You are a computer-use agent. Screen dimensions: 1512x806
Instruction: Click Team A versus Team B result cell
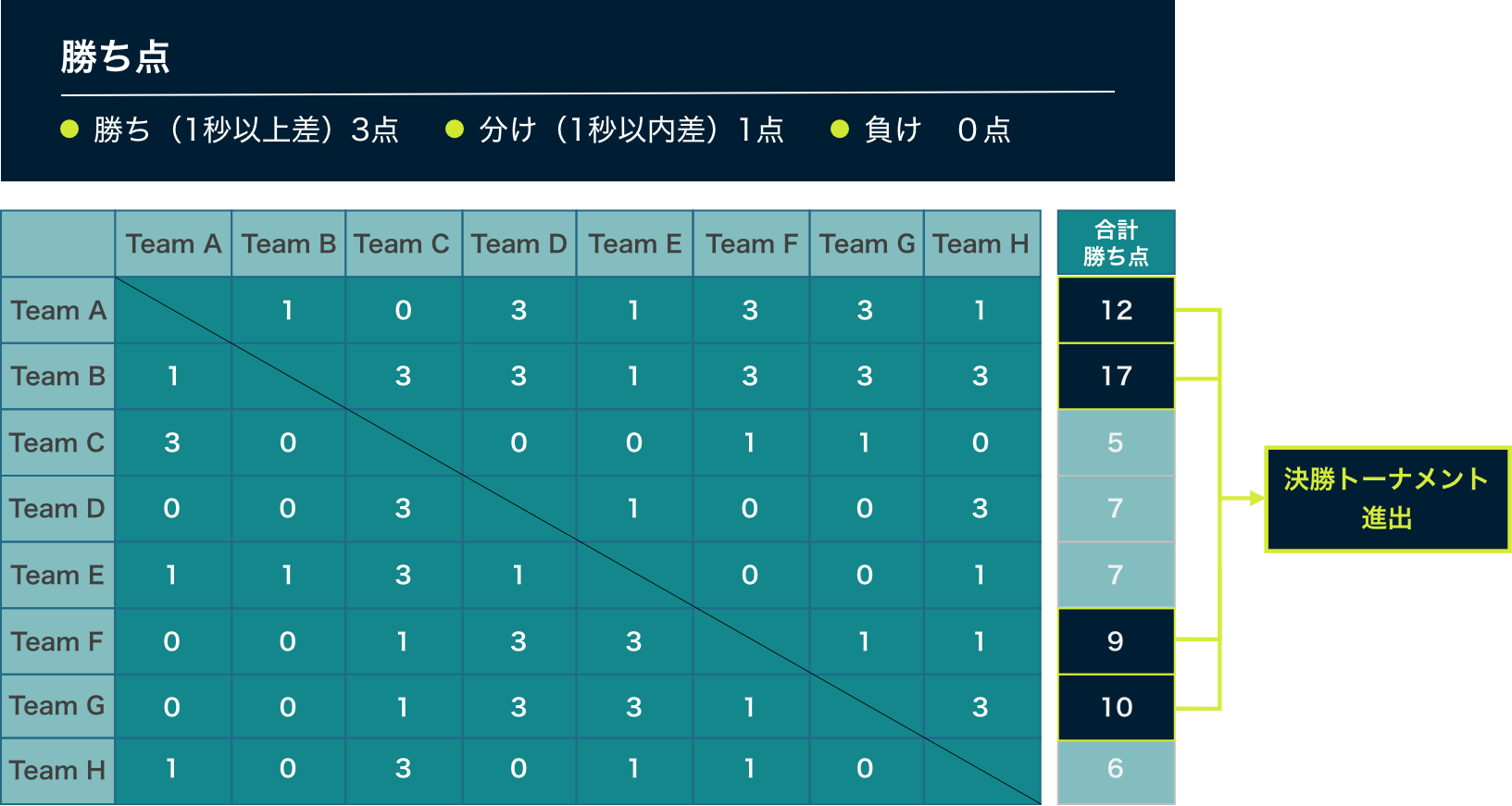click(288, 310)
